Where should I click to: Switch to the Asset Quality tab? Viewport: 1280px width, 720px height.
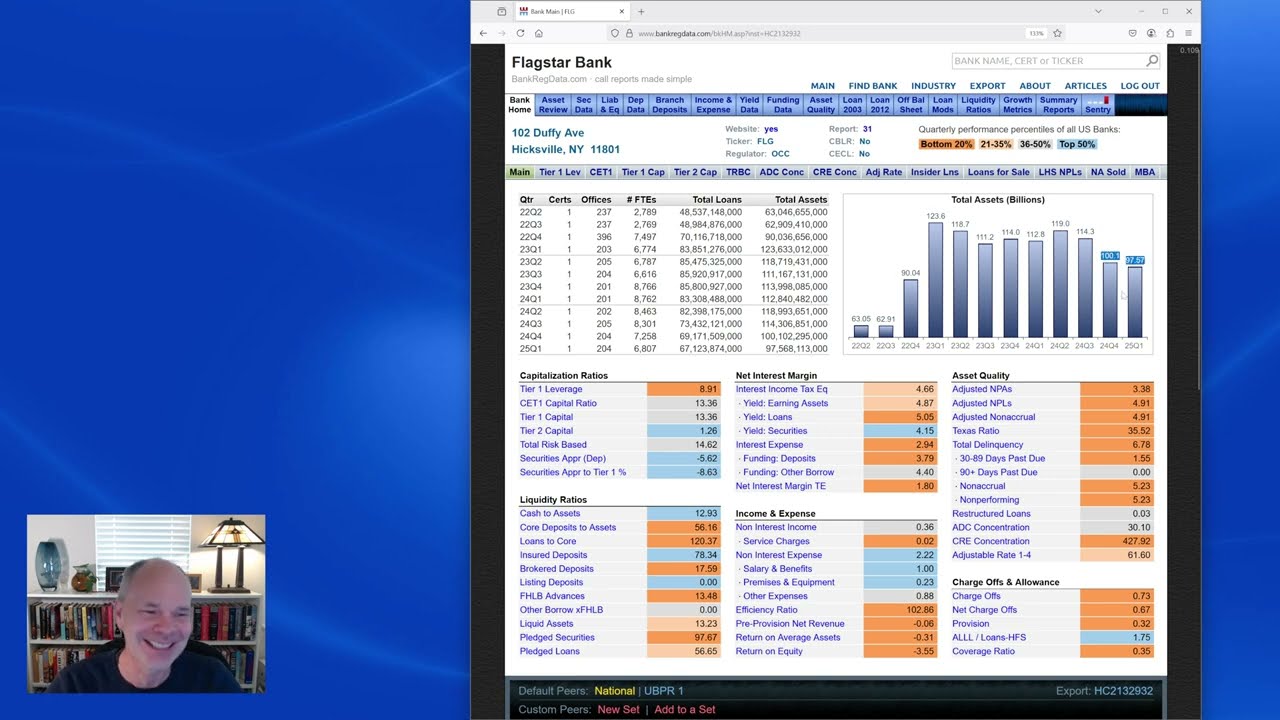821,105
